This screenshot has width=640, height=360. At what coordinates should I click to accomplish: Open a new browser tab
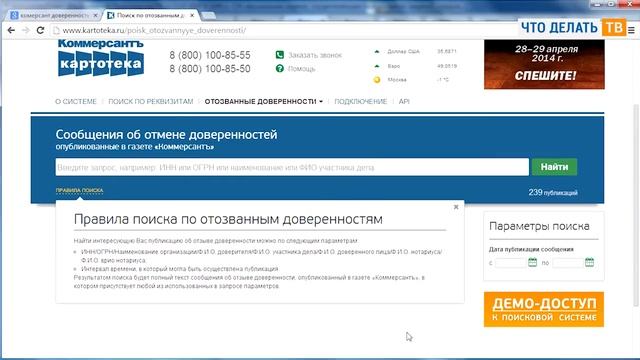pos(209,15)
